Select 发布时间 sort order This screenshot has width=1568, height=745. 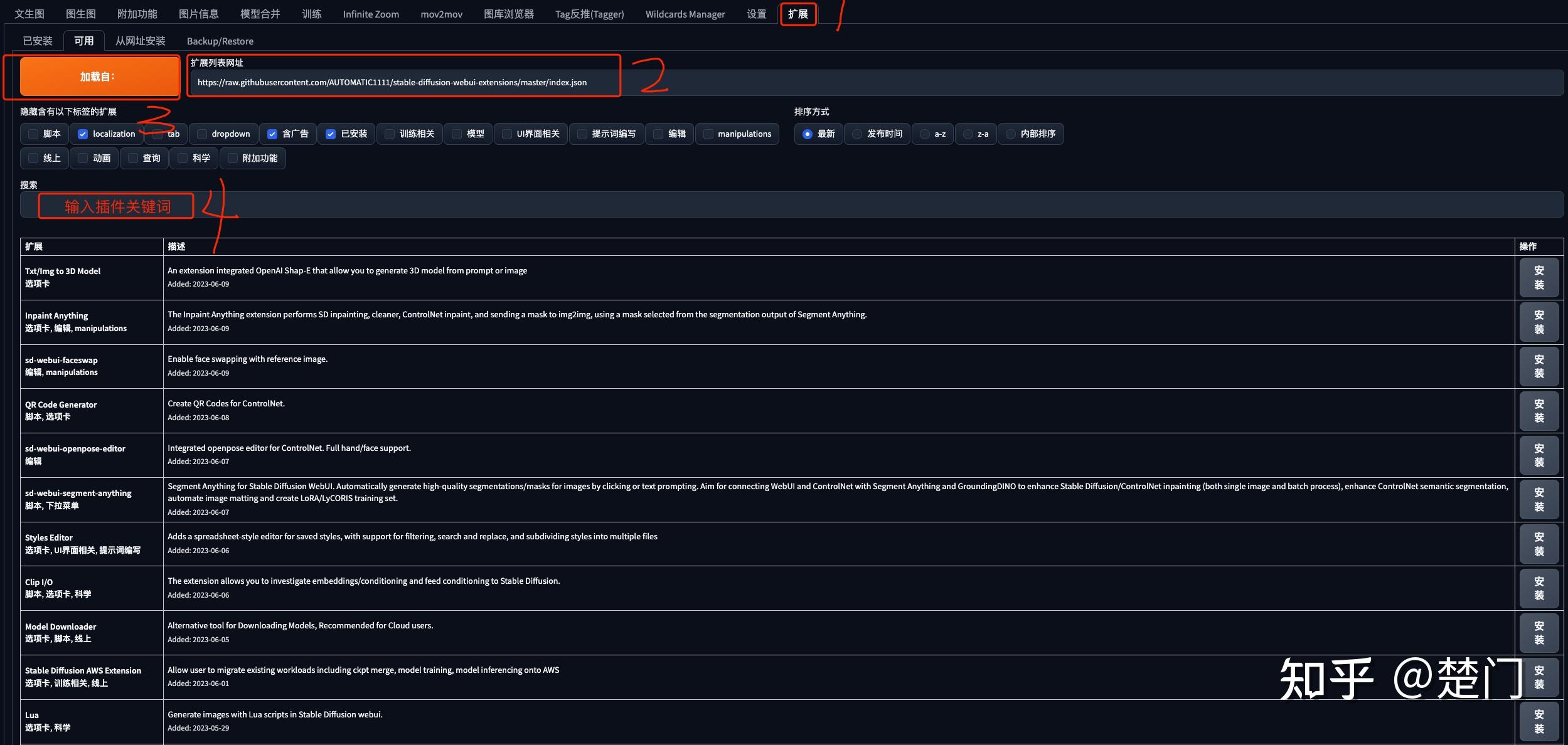coord(857,134)
